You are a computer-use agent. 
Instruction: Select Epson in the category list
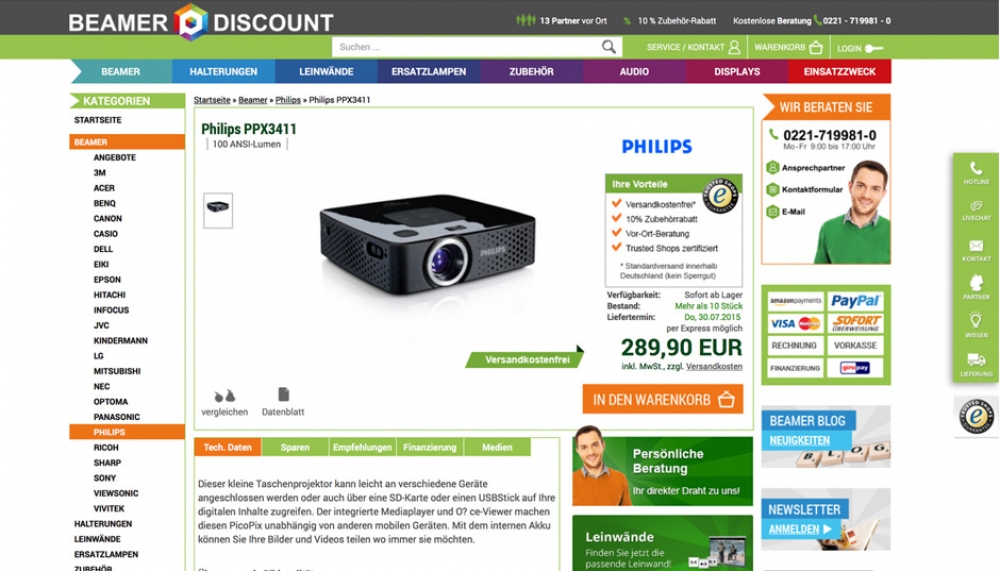107,279
